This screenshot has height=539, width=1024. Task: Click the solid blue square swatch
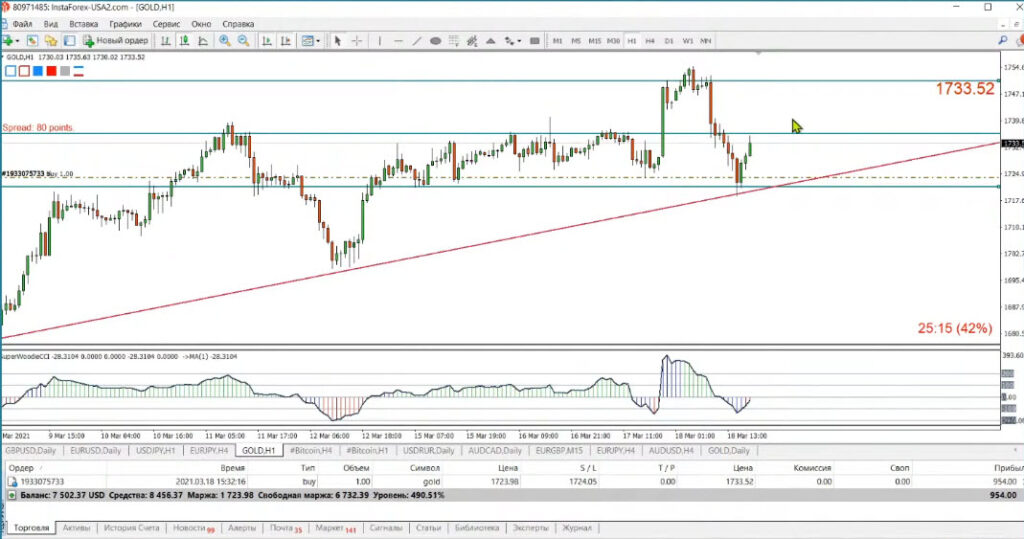(38, 71)
